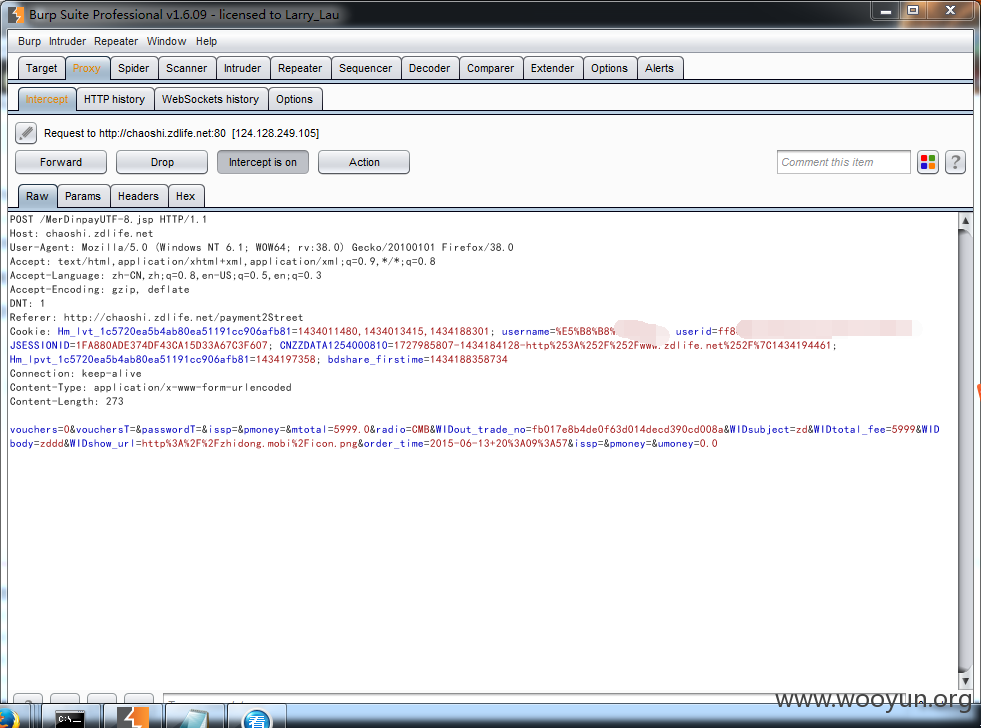The image size is (981, 728).
Task: Select the Intercept sub-tab
Action: 47,99
